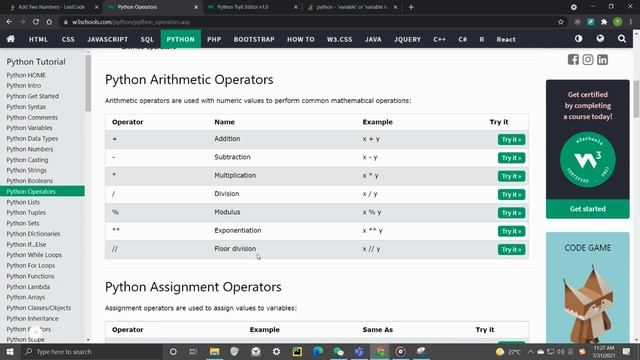Click the W3 certified badge image

[x=588, y=160]
